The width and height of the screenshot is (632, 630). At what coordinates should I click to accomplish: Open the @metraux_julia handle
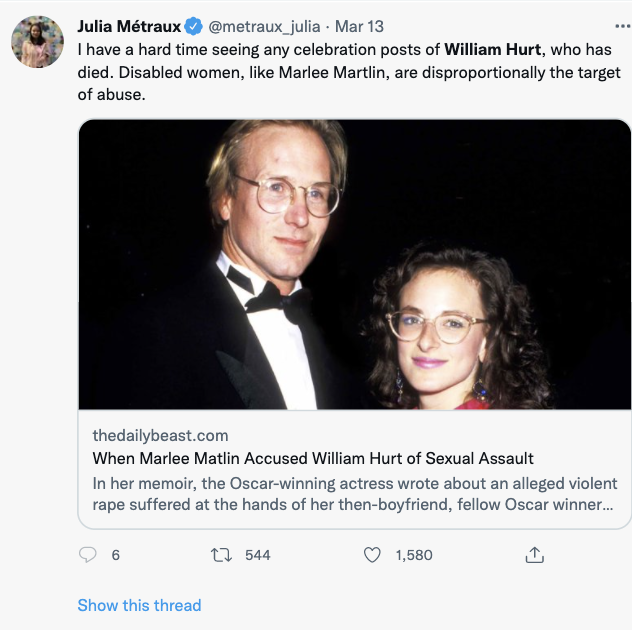tap(263, 26)
